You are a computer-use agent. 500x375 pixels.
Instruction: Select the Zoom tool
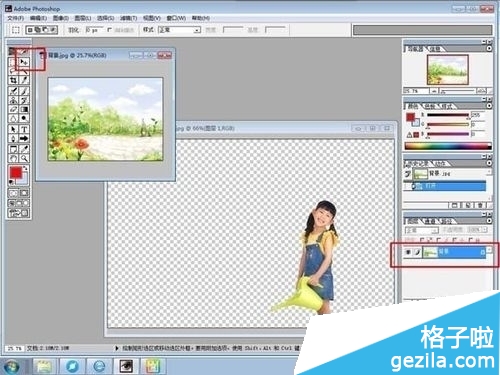[24, 158]
